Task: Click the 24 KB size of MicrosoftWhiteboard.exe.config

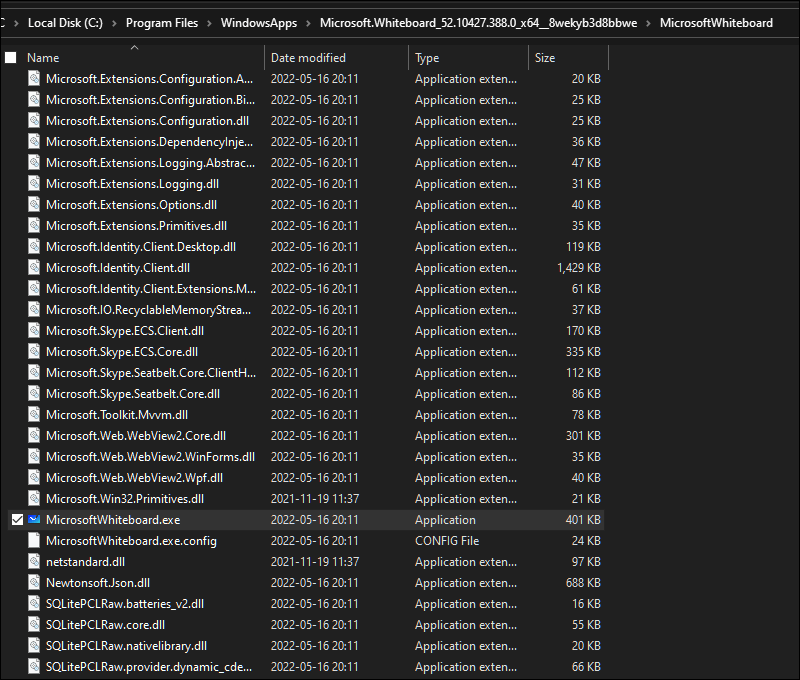Action: tap(586, 541)
